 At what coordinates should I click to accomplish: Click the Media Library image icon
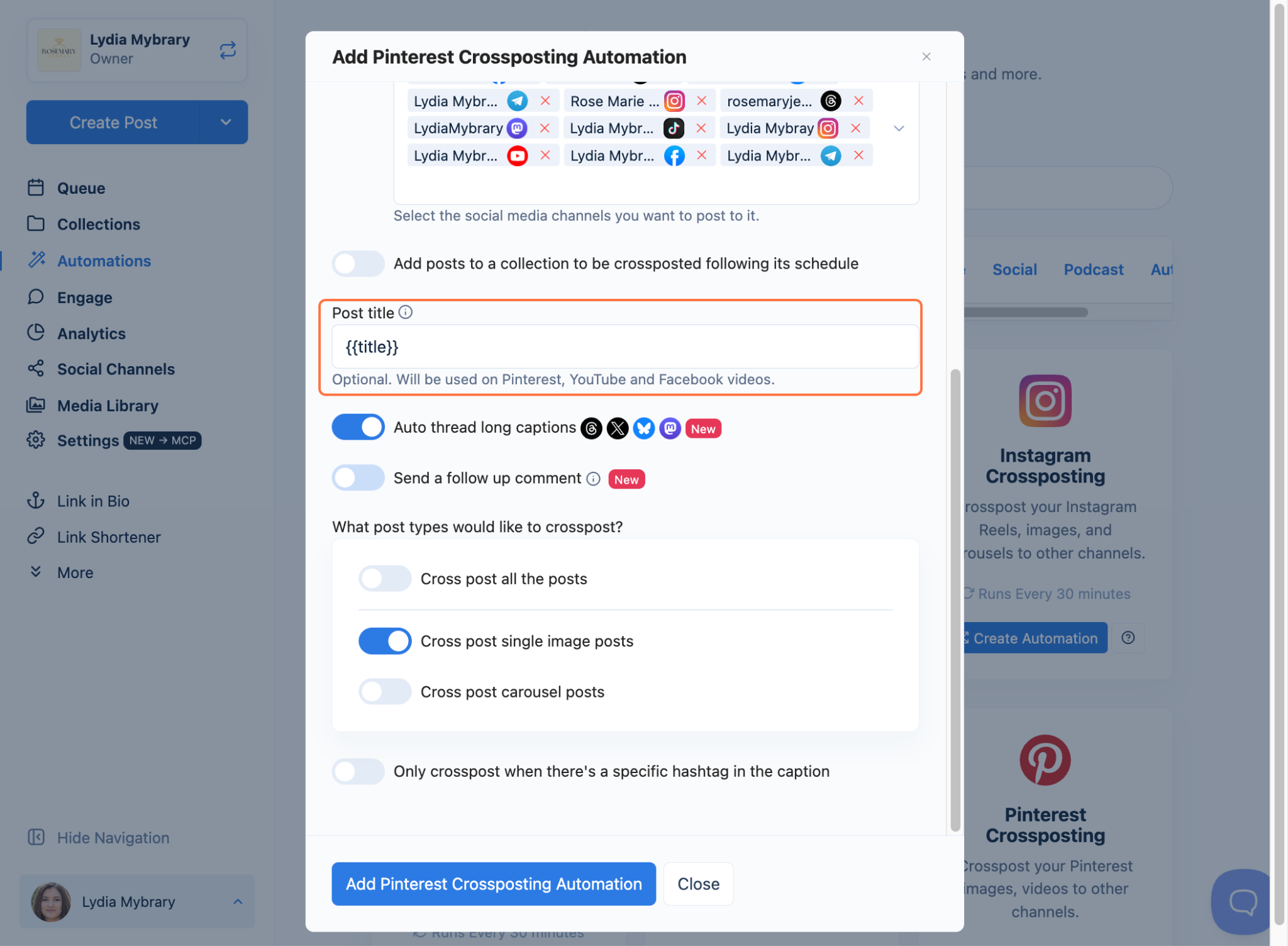coord(36,405)
